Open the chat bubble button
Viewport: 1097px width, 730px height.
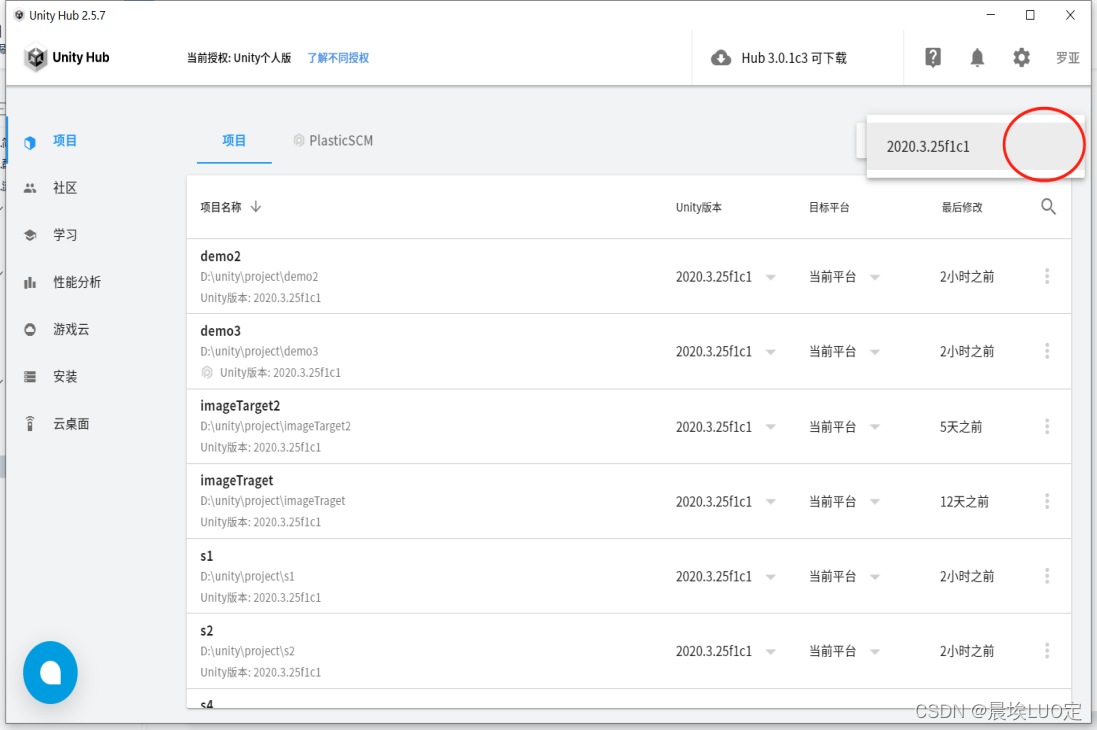click(50, 673)
